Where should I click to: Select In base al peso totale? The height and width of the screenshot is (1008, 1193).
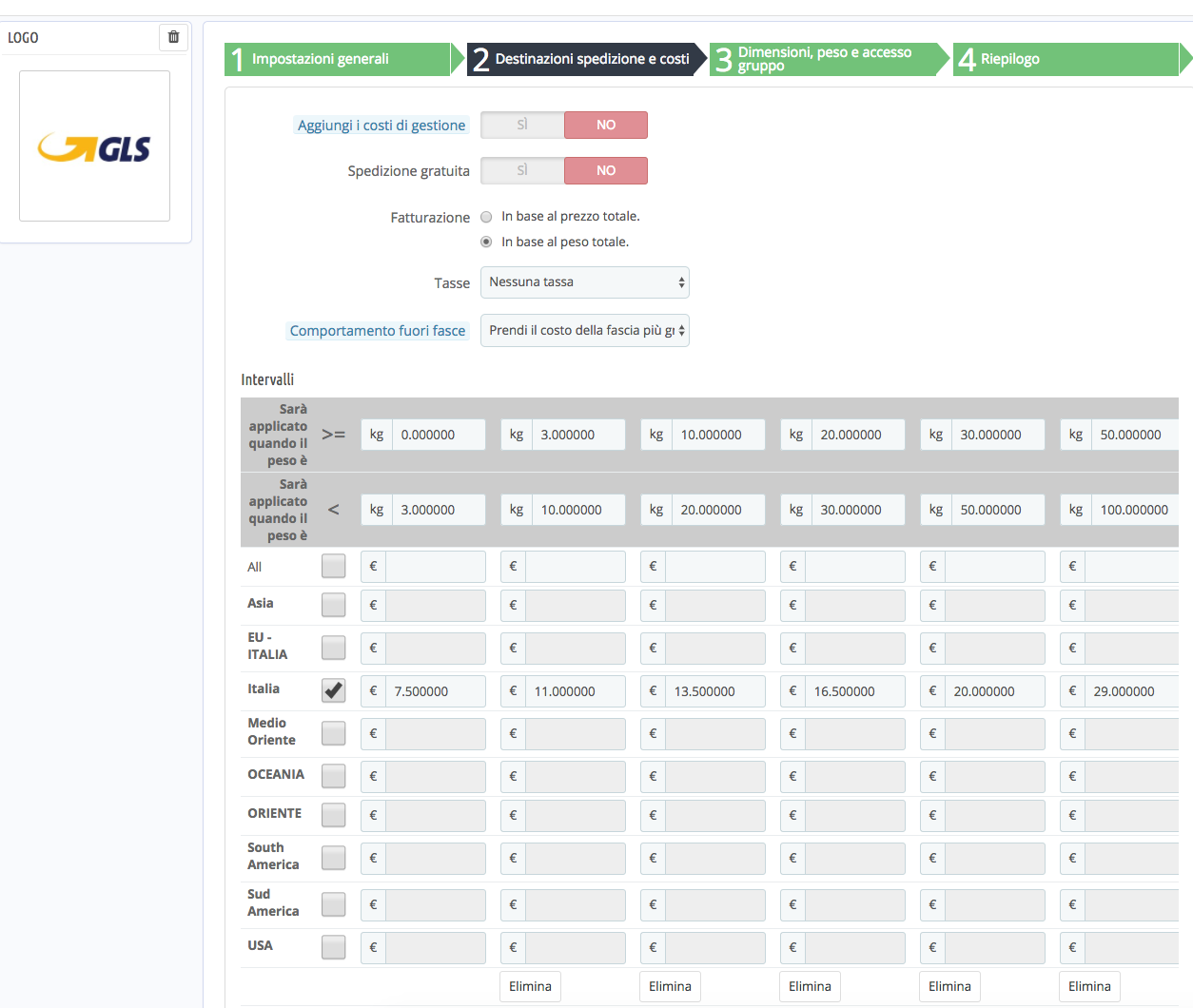[x=486, y=242]
